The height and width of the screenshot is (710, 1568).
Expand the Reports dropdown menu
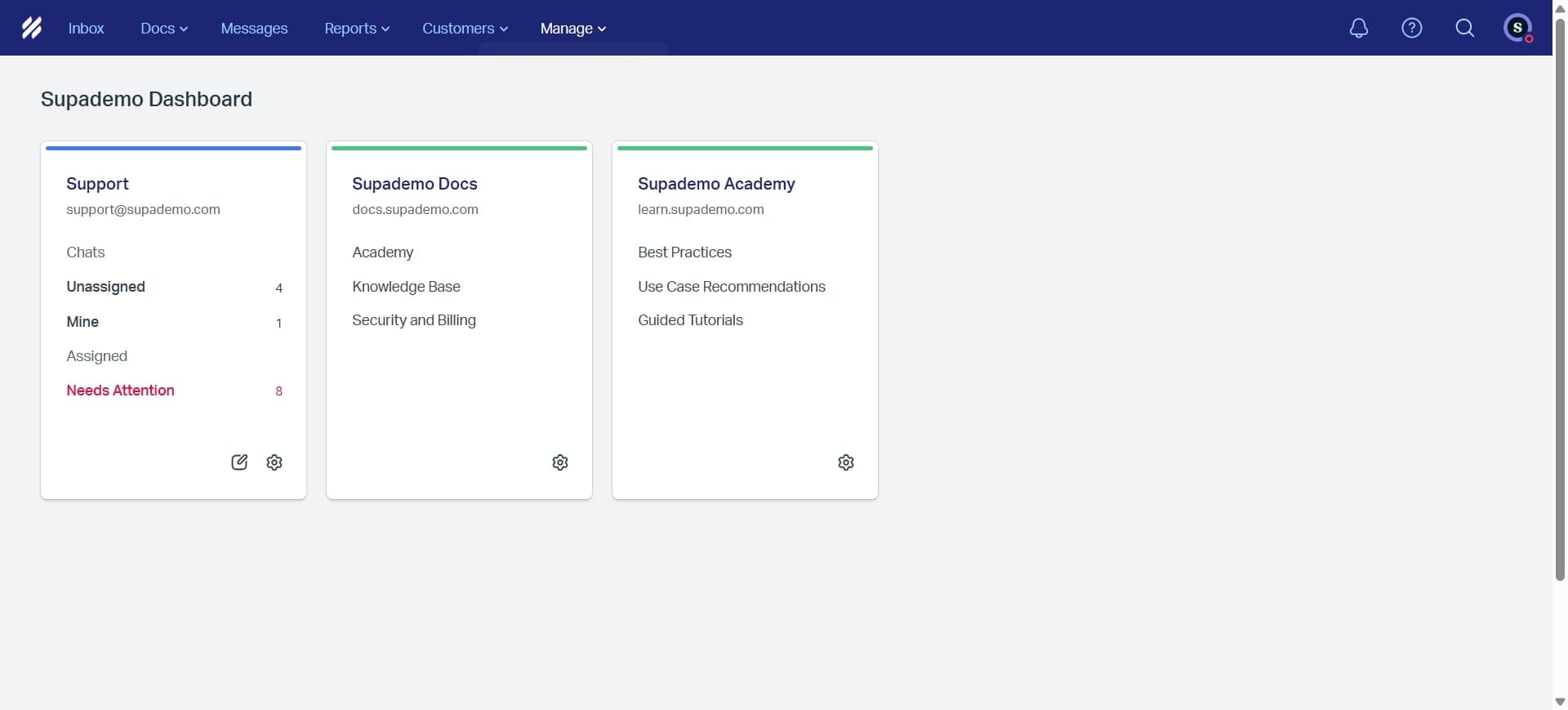pyautogui.click(x=356, y=28)
